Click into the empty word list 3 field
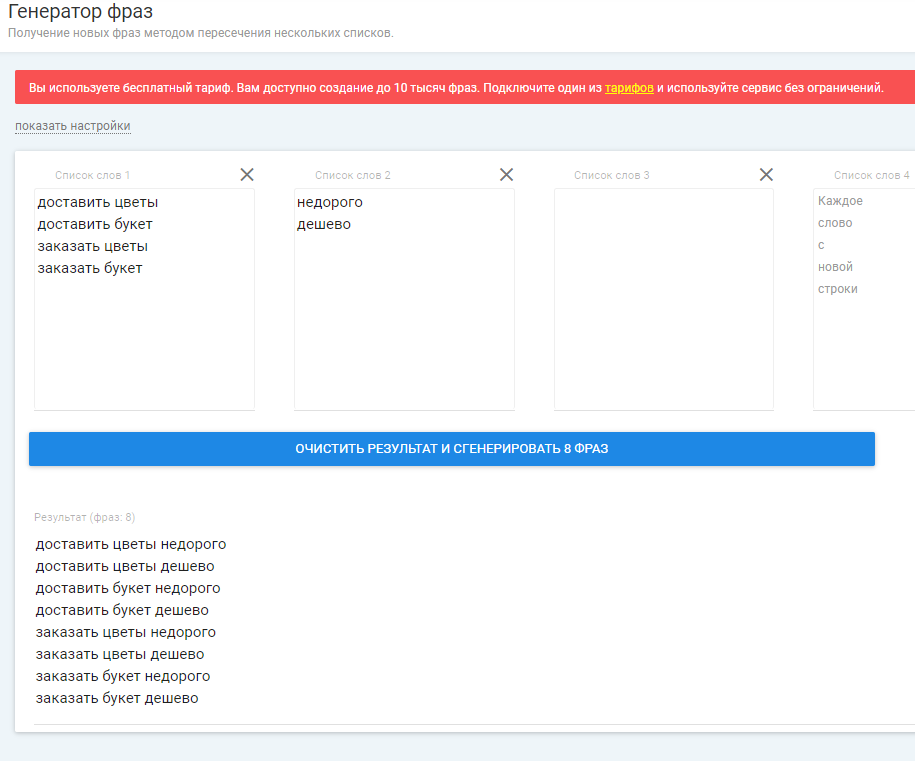The width and height of the screenshot is (915, 761). click(x=663, y=298)
